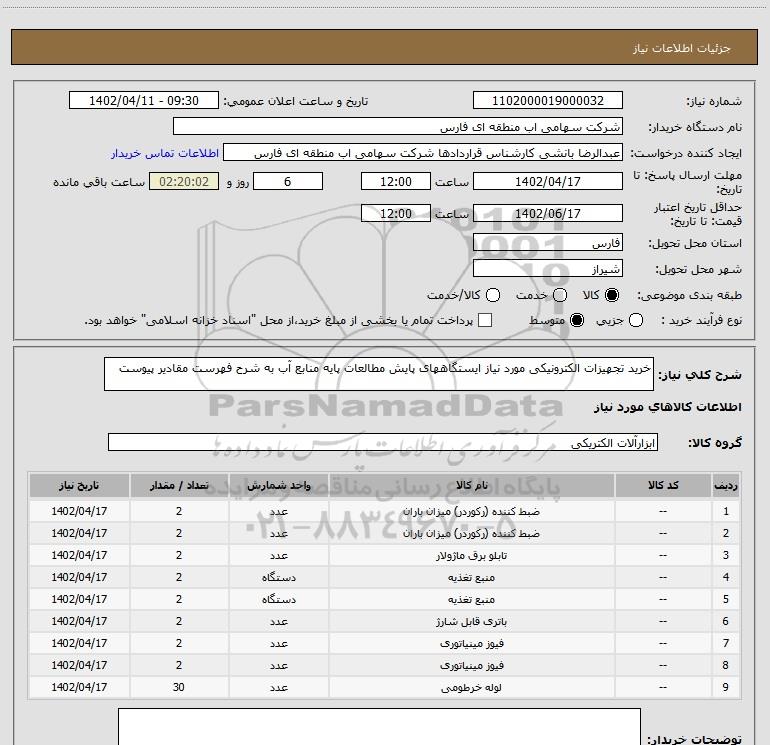Click the remaining time counter 02:20:02
Screen dimensions: 770x745
184,182
